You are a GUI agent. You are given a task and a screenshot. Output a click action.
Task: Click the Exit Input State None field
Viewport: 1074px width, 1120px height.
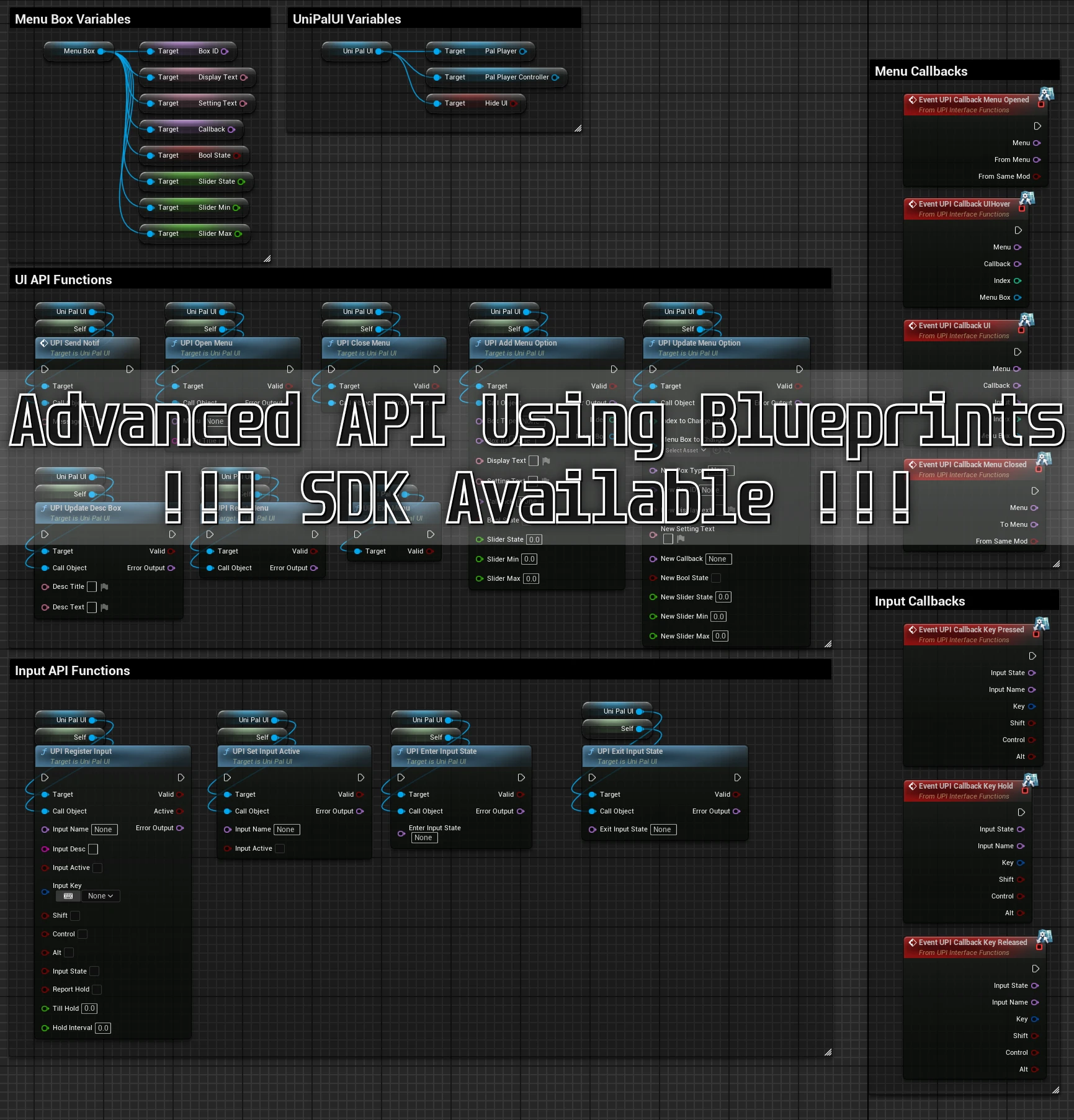(663, 830)
